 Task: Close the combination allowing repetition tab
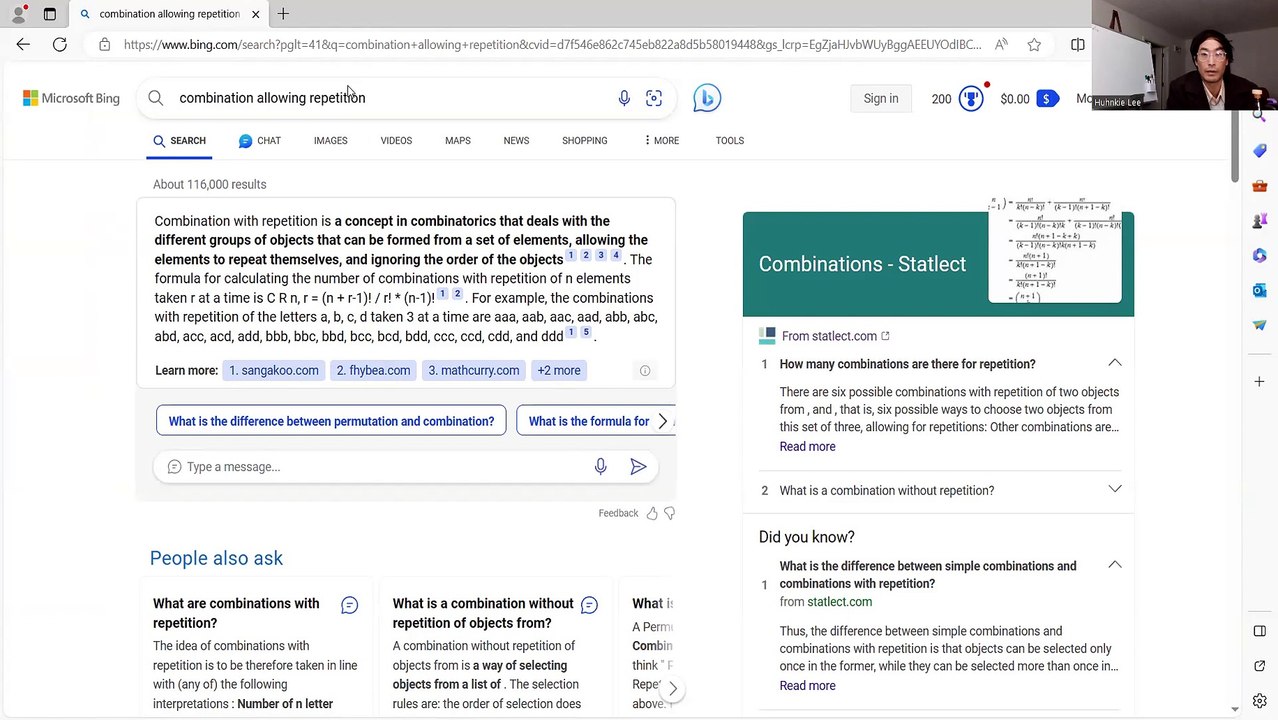(255, 14)
